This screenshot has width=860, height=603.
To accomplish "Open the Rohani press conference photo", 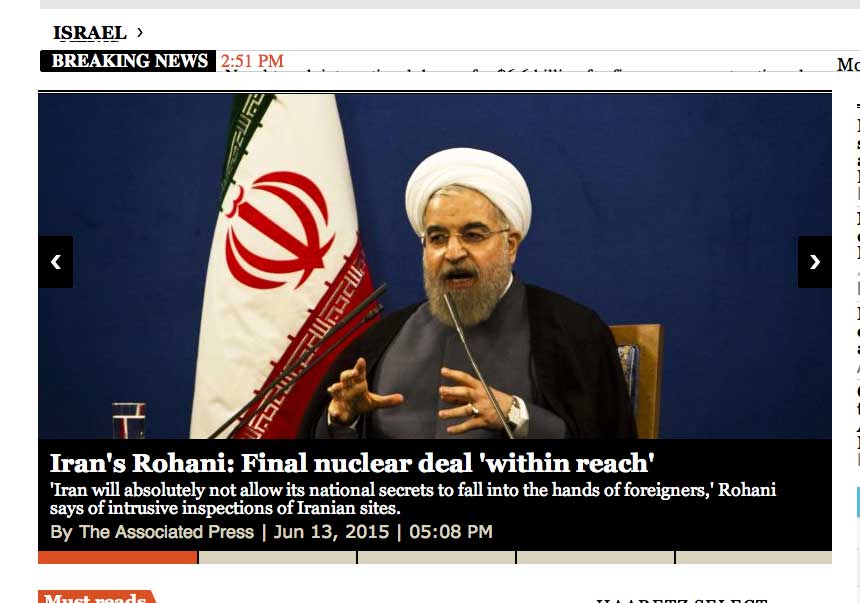I will click(435, 266).
